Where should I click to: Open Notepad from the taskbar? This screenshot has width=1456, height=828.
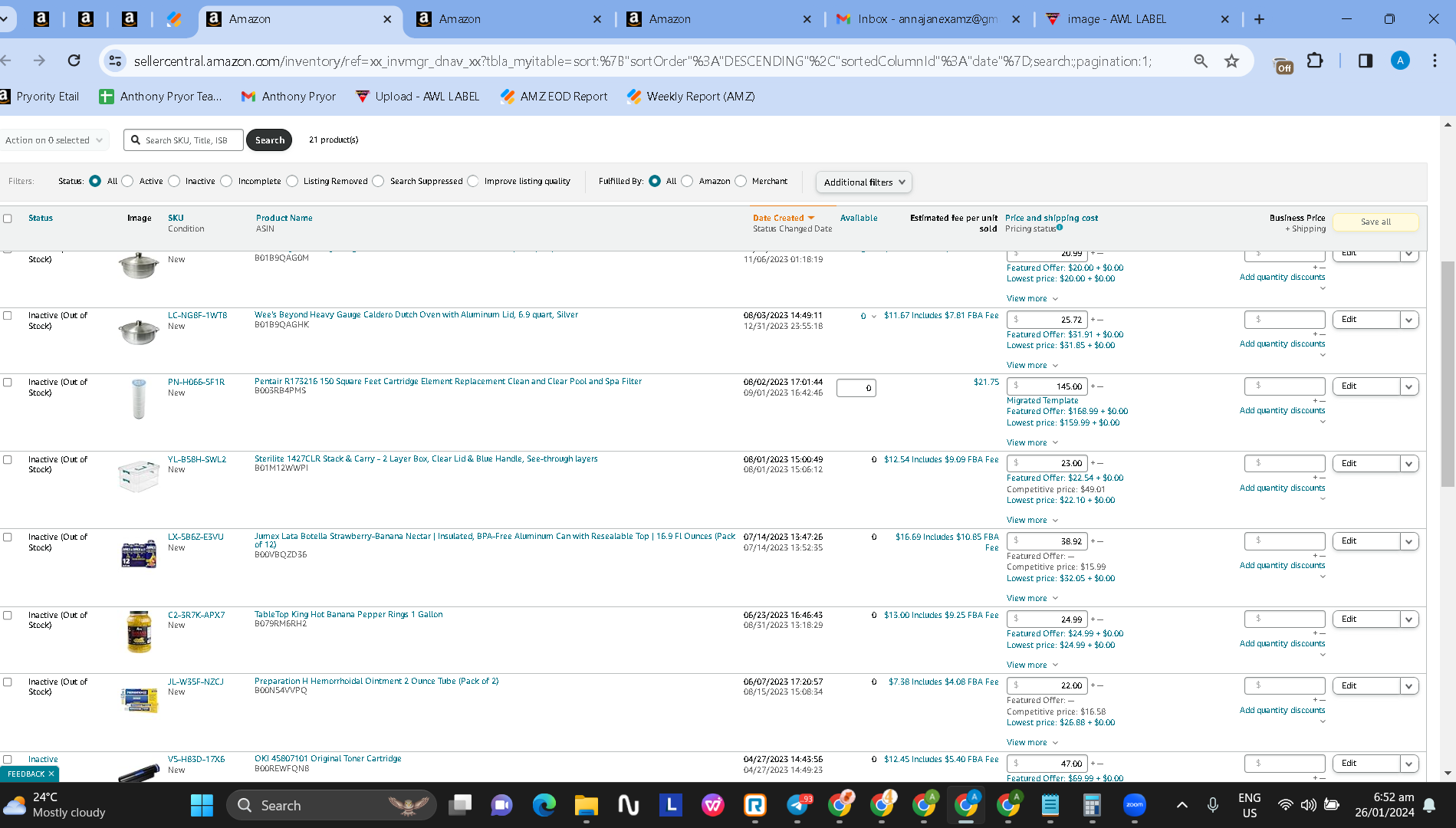pyautogui.click(x=1050, y=805)
